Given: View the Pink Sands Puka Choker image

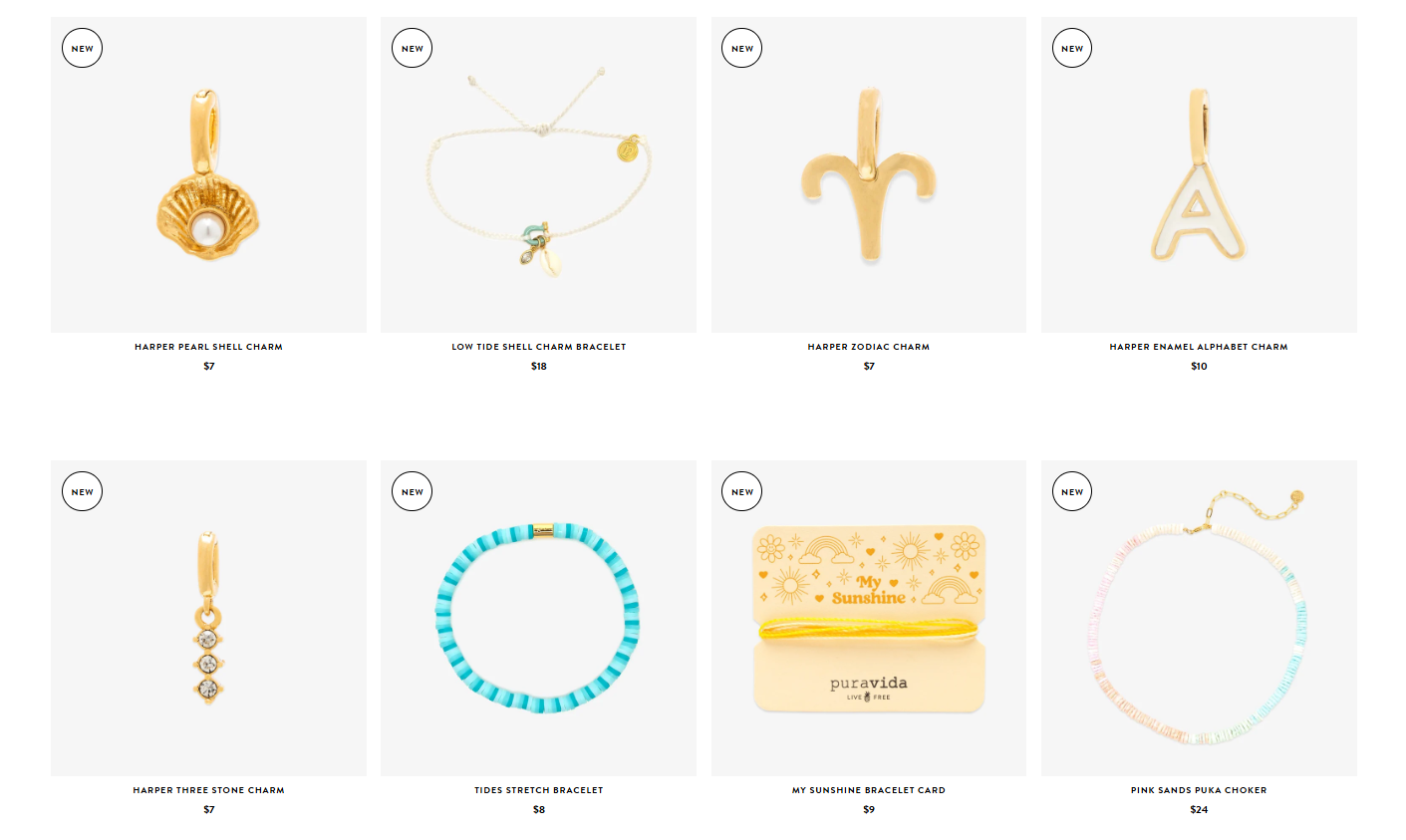Looking at the screenshot, I should 1199,618.
